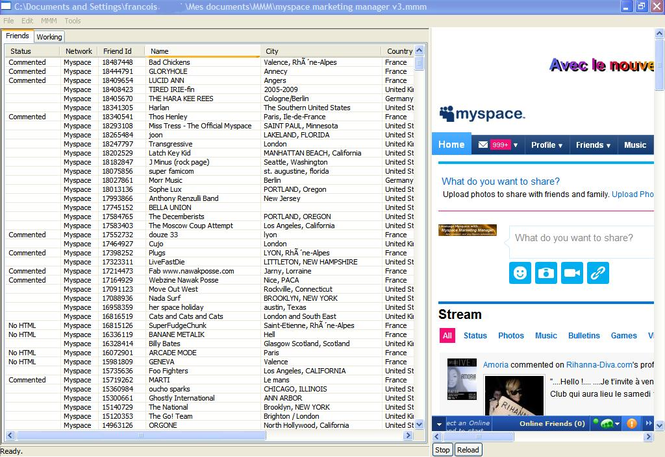Click the application icon in title bar
The width and height of the screenshot is (665, 457).
[6, 6]
